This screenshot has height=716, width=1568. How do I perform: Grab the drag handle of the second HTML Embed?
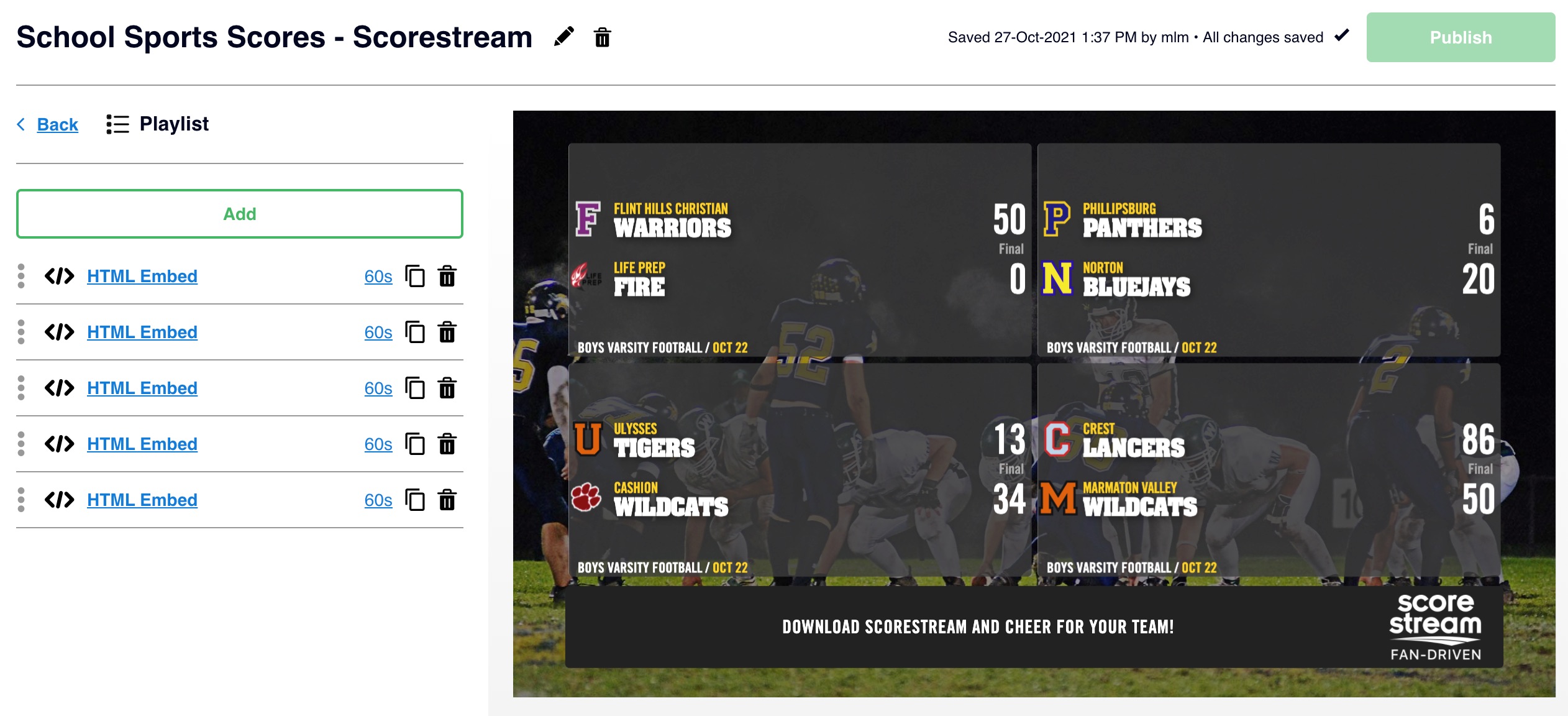click(x=21, y=332)
